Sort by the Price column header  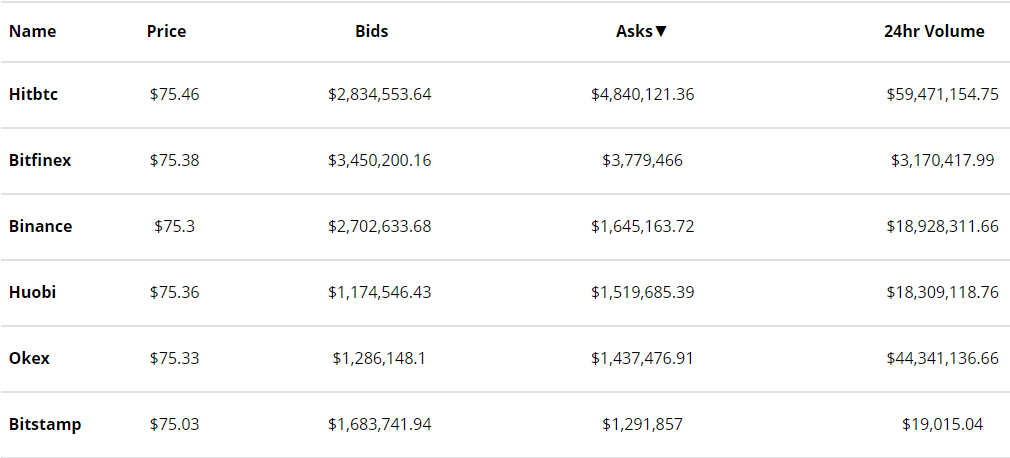[166, 31]
